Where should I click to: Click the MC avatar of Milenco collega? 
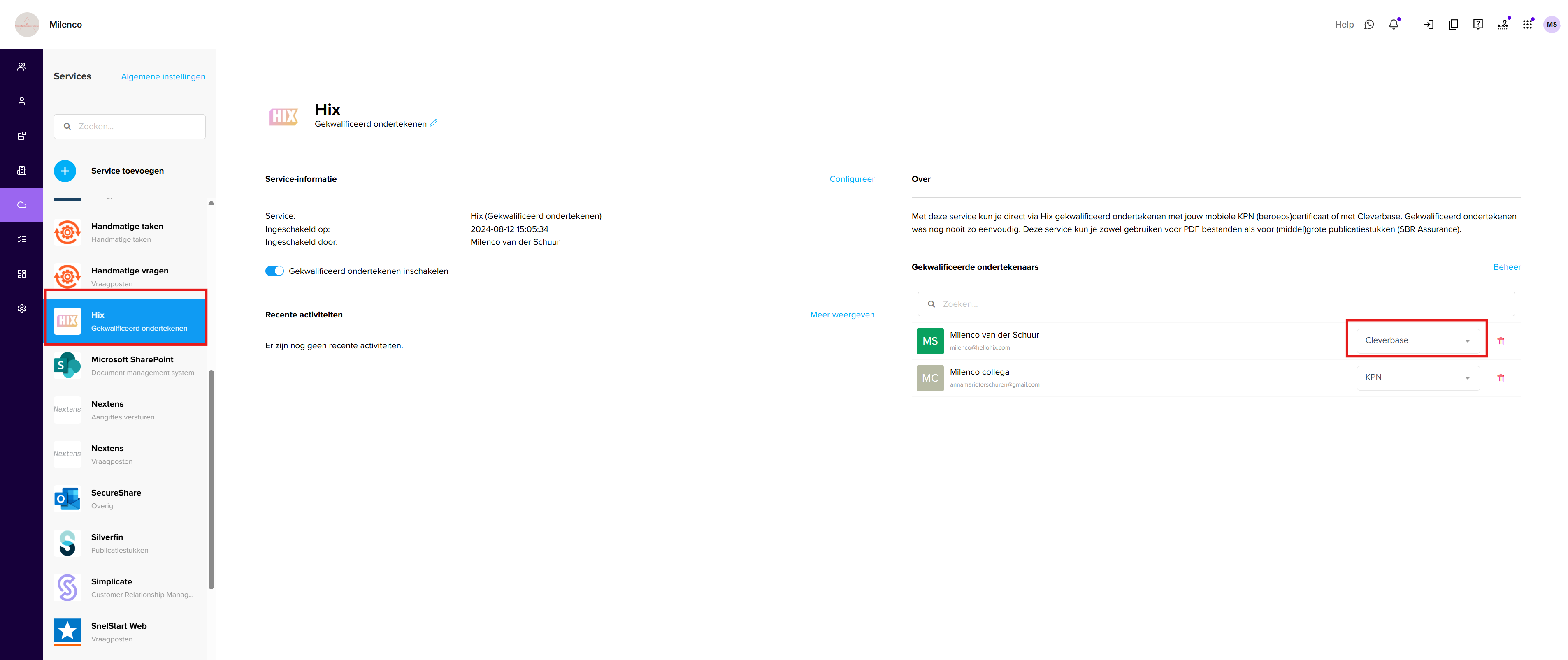coord(929,378)
